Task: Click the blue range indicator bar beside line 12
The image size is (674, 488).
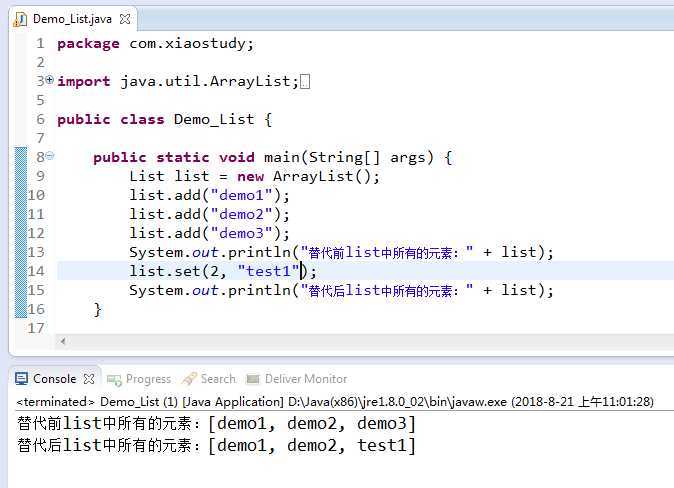Action: tap(21, 233)
